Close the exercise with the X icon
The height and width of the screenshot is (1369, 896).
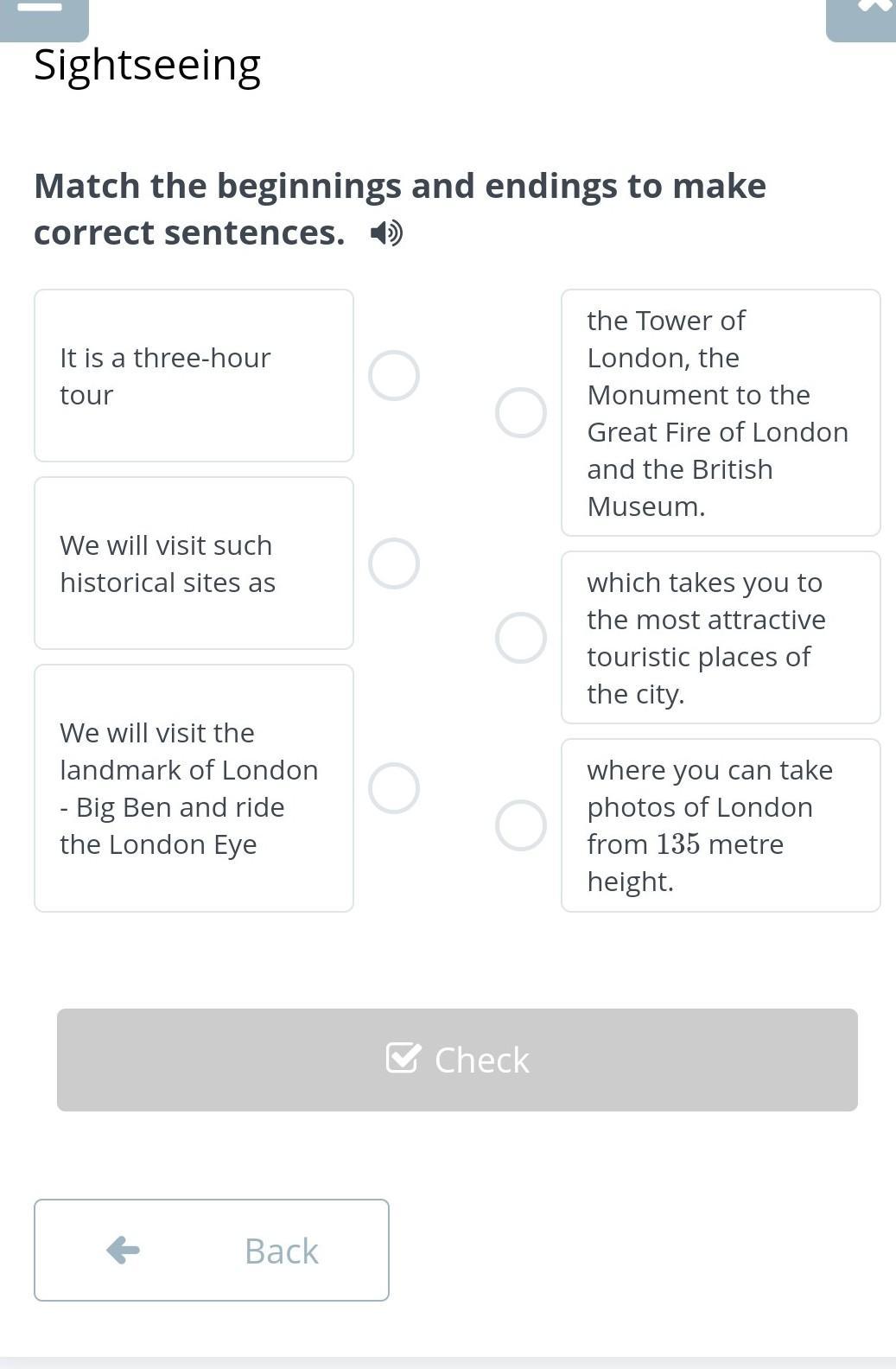(x=873, y=9)
